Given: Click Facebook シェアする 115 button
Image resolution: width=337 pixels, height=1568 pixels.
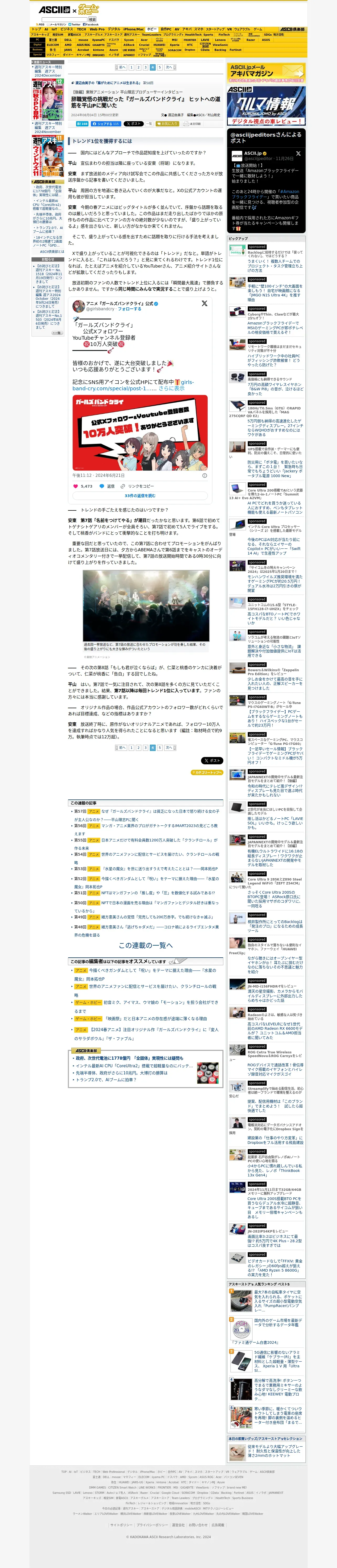Looking at the screenshot, I should pos(106,124).
